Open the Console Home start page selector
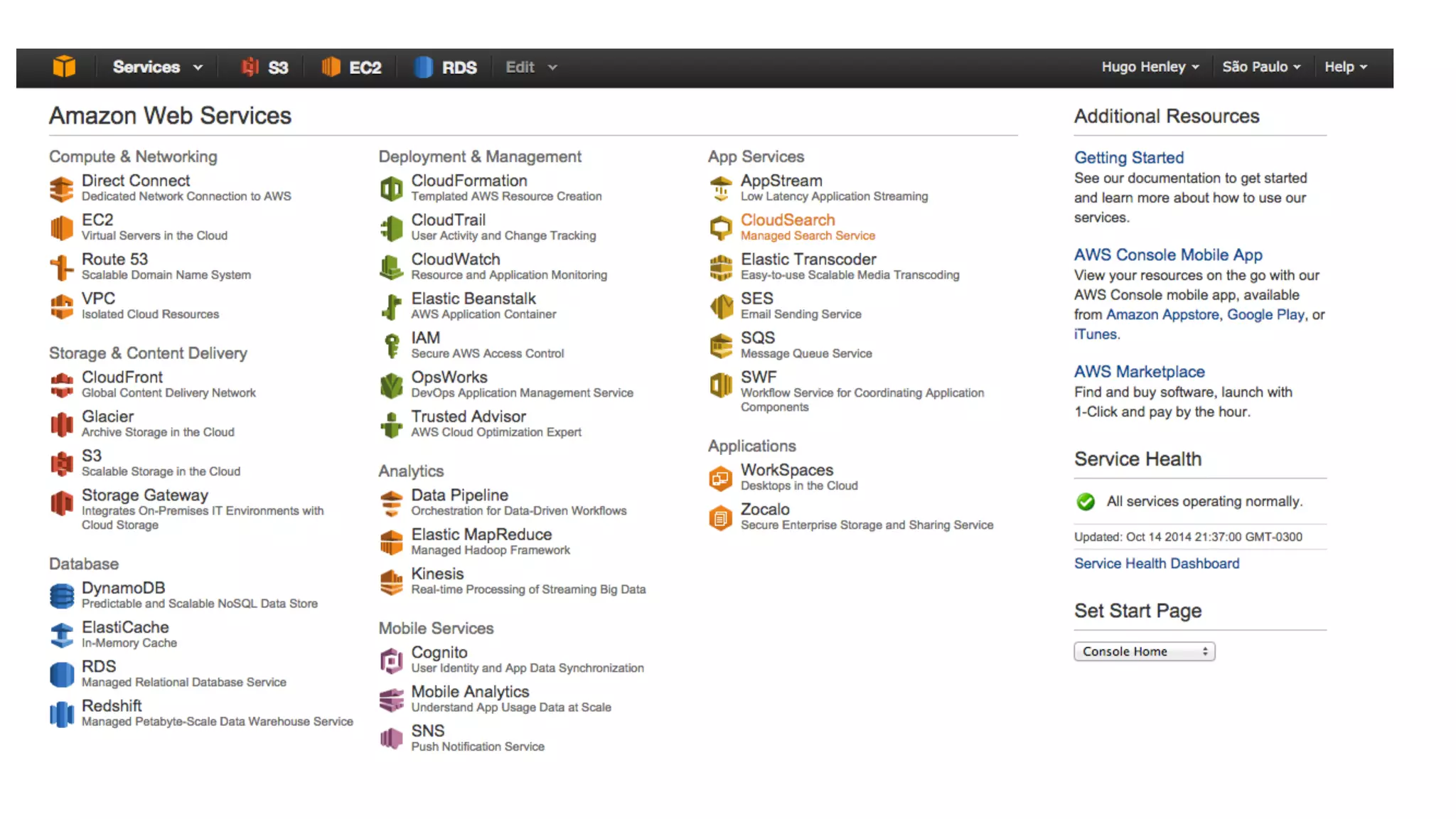The width and height of the screenshot is (1456, 819). coord(1144,651)
